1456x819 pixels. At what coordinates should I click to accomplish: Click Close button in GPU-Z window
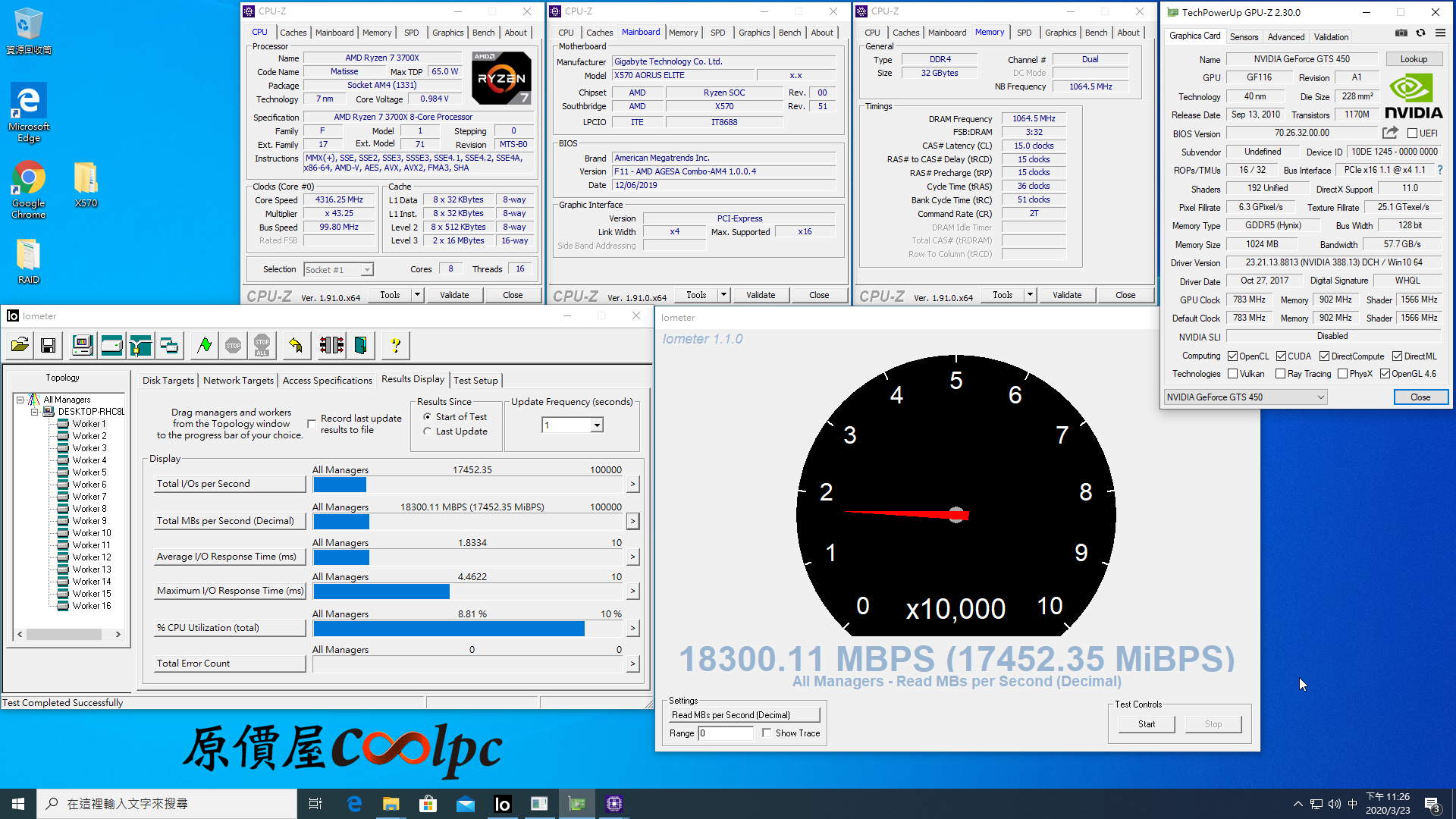point(1420,397)
